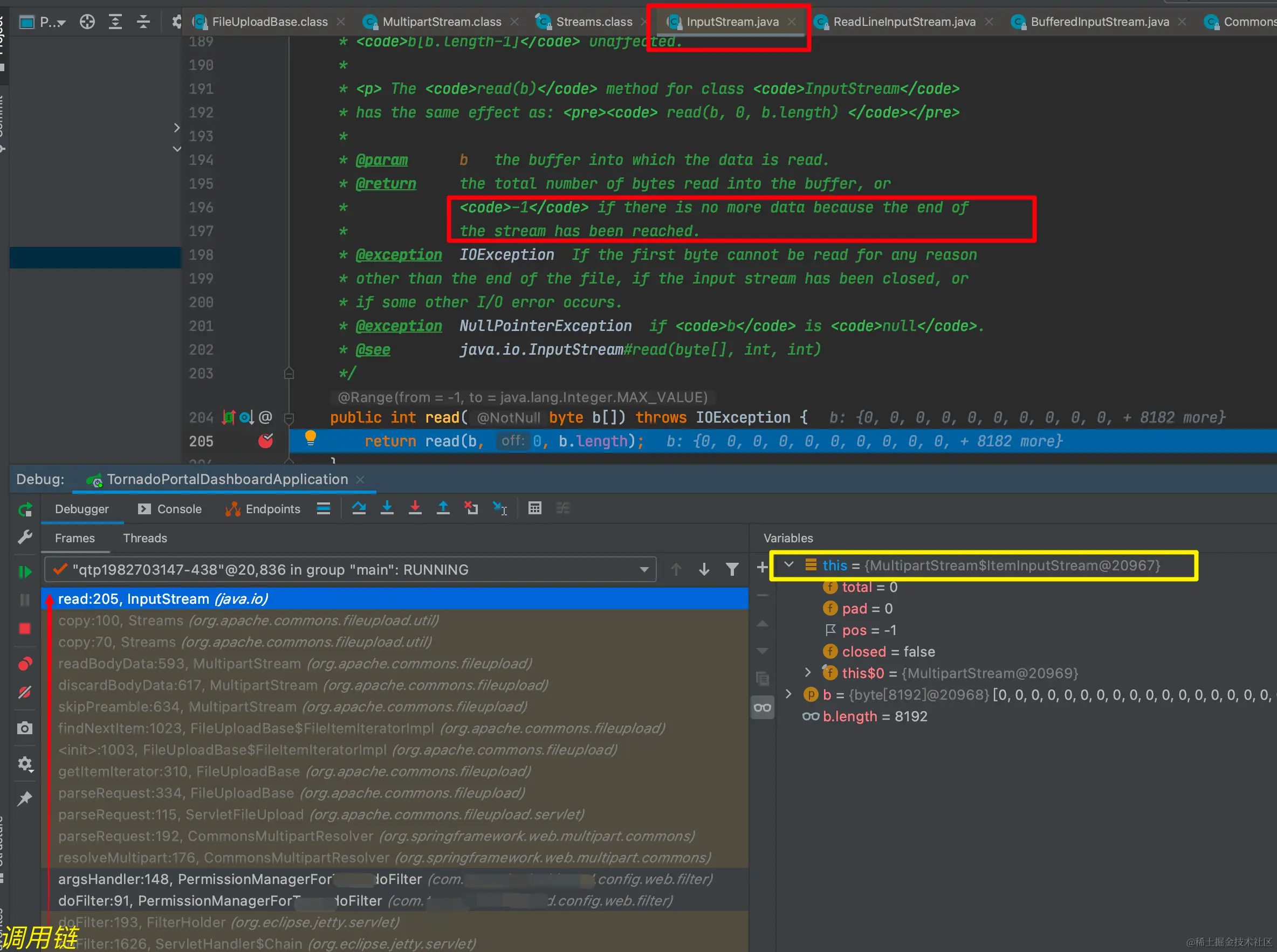
Task: Toggle Mute Breakpoints slashed circle icon
Action: pyautogui.click(x=25, y=692)
